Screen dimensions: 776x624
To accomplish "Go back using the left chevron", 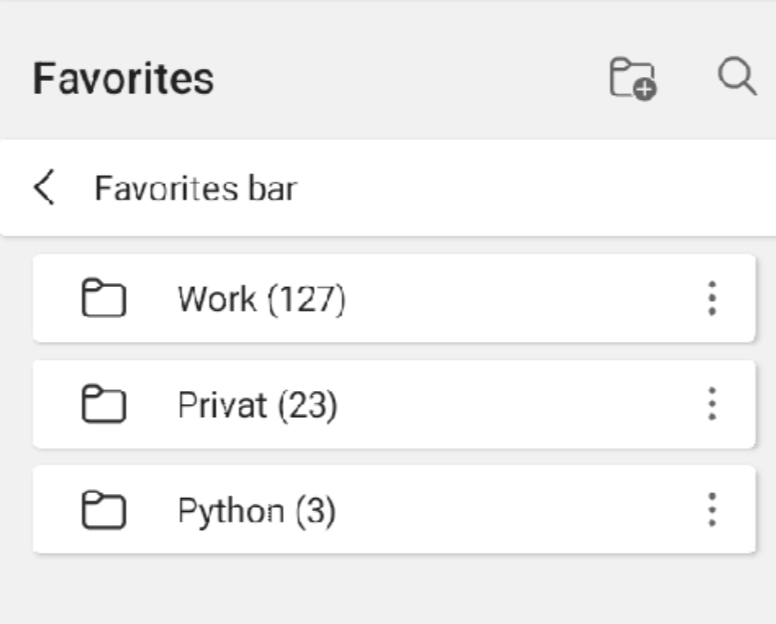I will point(44,188).
